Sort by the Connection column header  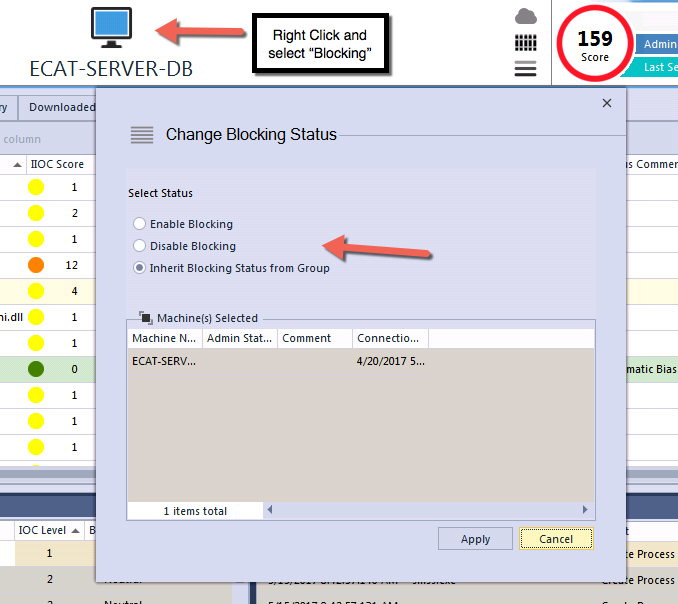(x=389, y=338)
